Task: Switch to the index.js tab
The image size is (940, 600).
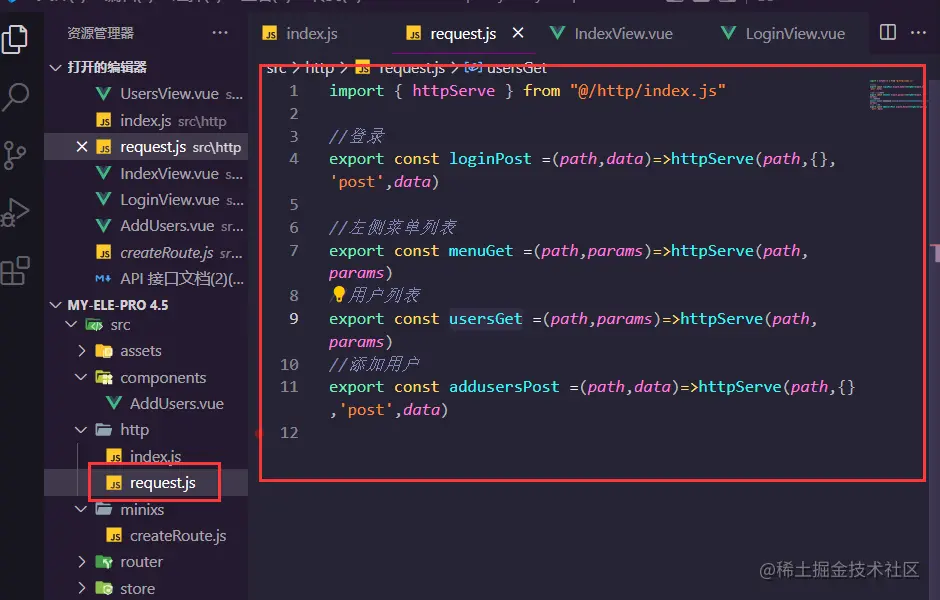Action: click(x=300, y=34)
